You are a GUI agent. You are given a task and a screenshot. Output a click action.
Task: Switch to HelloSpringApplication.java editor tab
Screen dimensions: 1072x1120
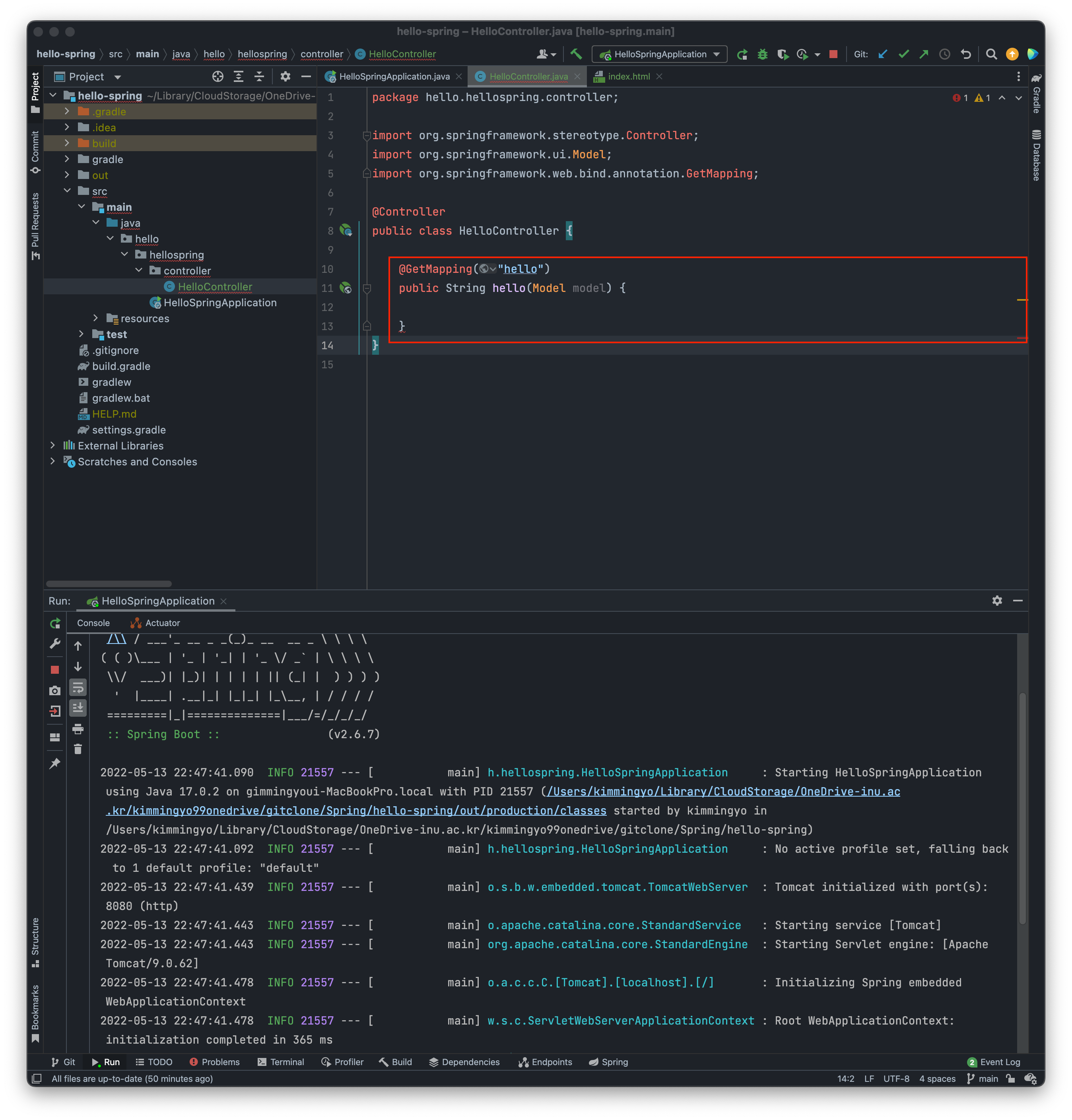394,77
